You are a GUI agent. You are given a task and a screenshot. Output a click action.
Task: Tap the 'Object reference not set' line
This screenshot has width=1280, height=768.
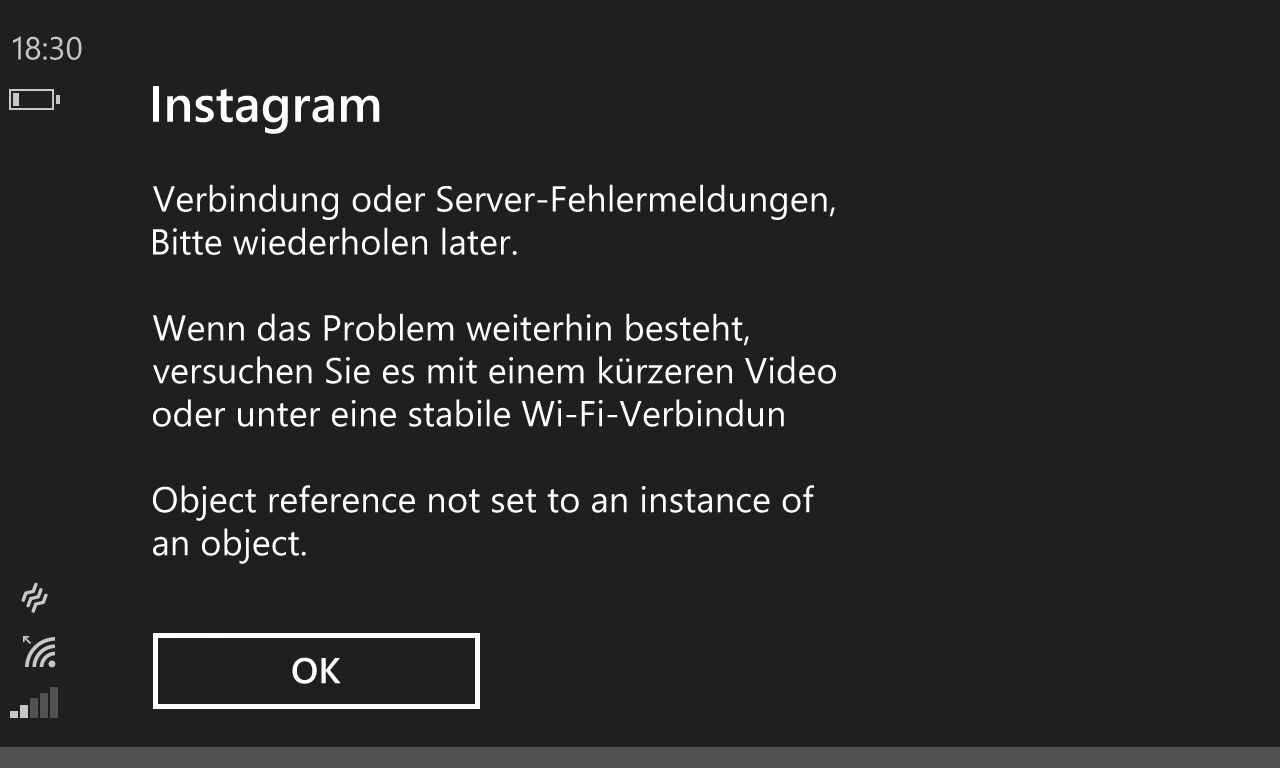[x=483, y=500]
